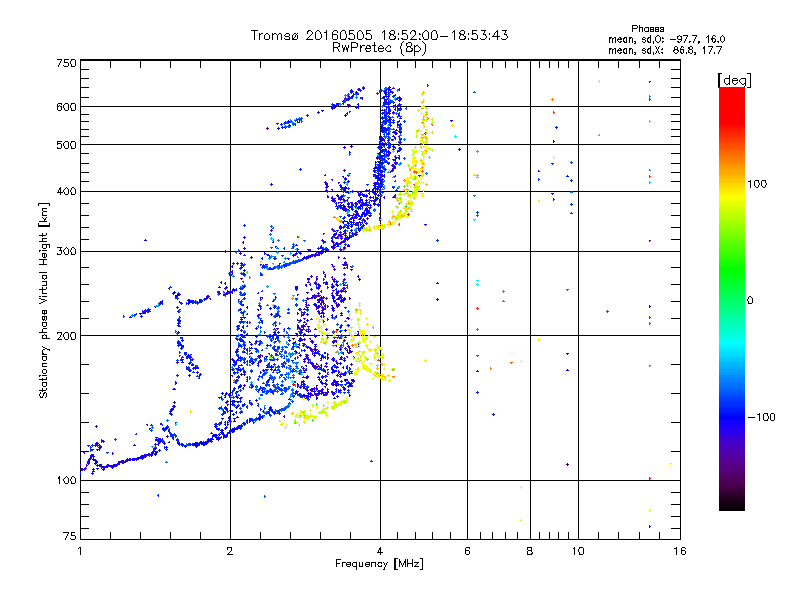
Task: Click the x-axis tick label '16'
Action: 680,551
